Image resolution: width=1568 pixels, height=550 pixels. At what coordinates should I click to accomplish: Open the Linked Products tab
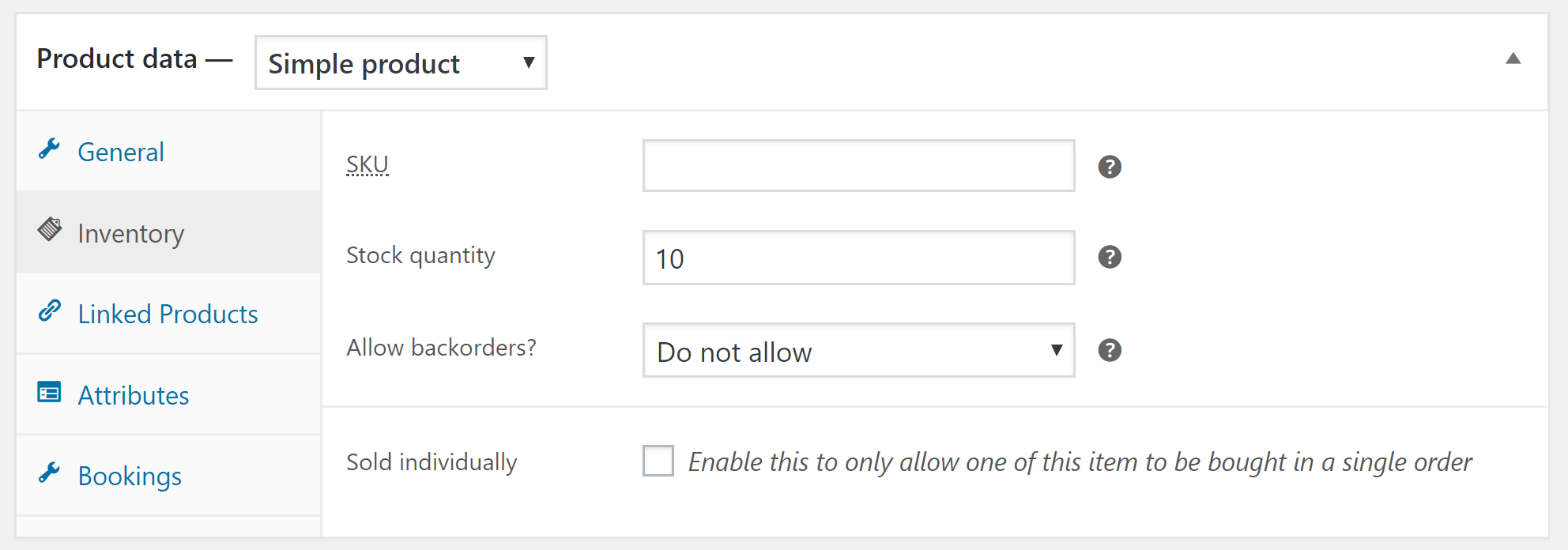(168, 314)
